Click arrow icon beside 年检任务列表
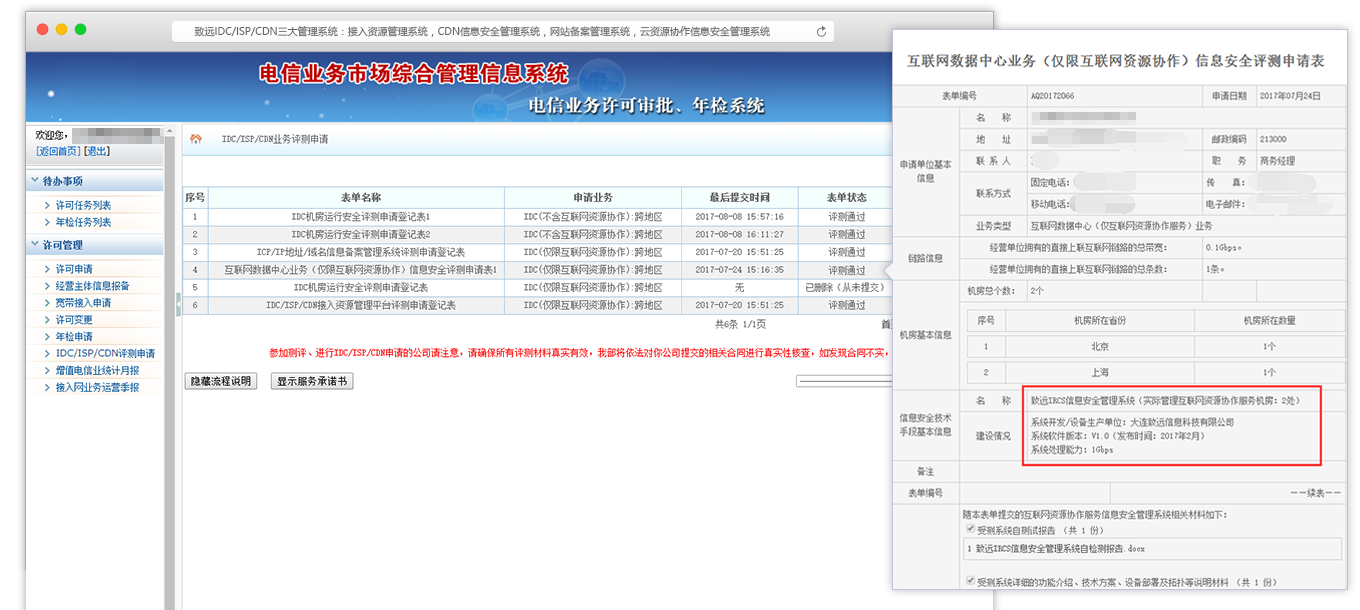 point(47,222)
